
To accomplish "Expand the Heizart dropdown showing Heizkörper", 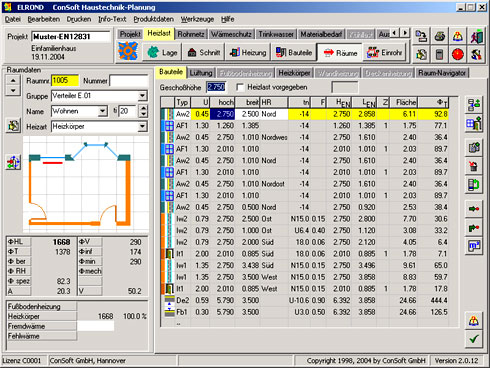I will (x=143, y=126).
